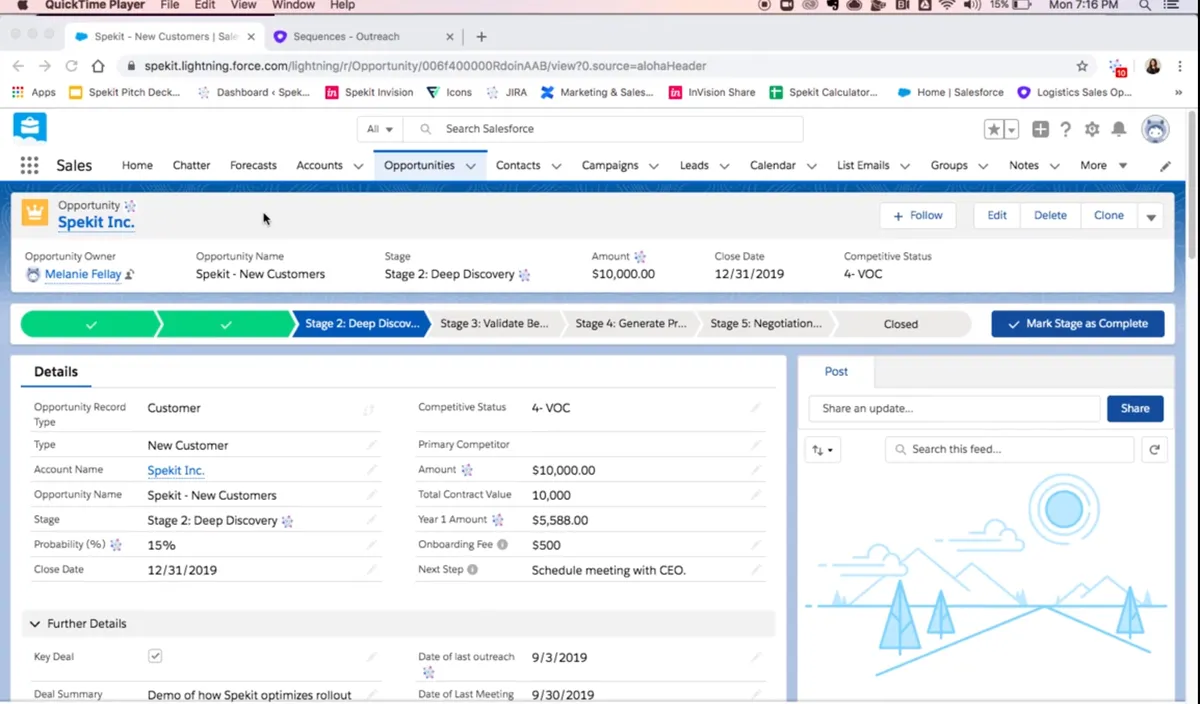Select the Details tab

pyautogui.click(x=56, y=372)
